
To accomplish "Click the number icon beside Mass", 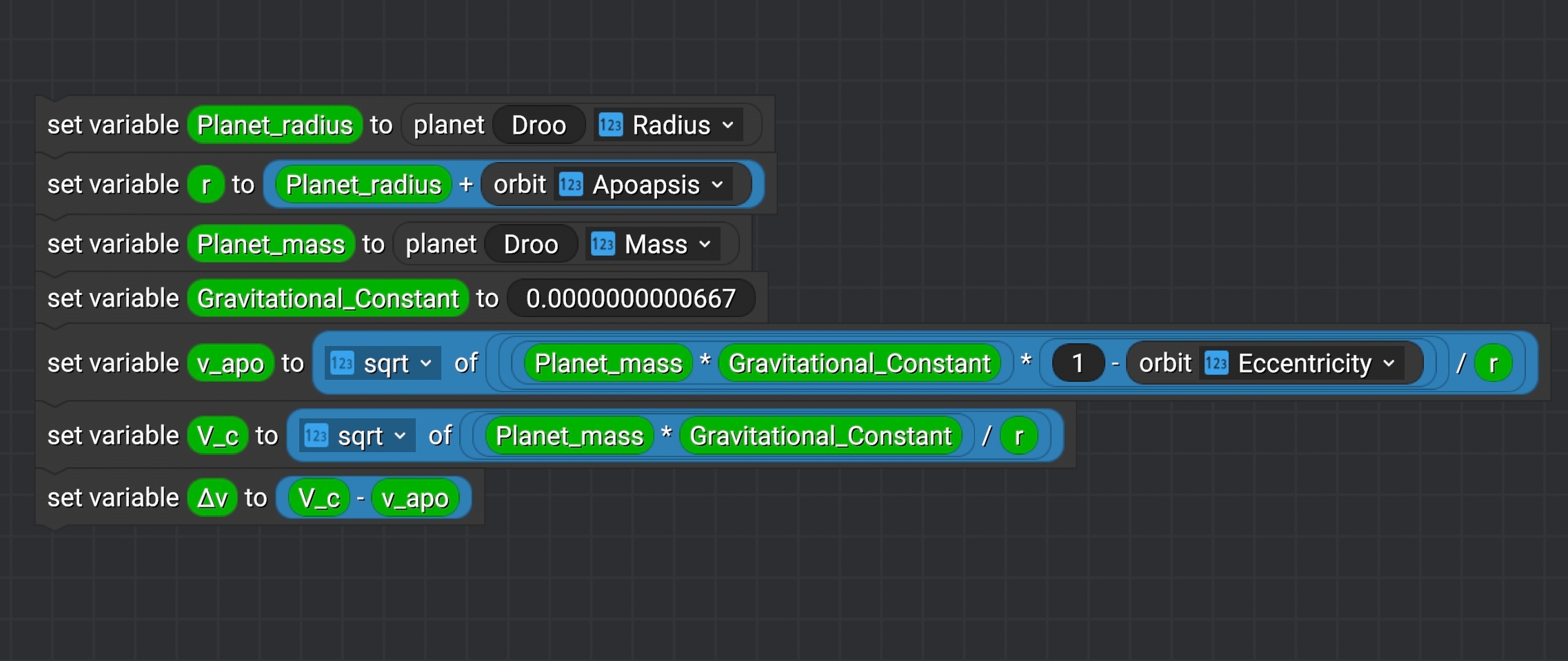I will coord(603,245).
